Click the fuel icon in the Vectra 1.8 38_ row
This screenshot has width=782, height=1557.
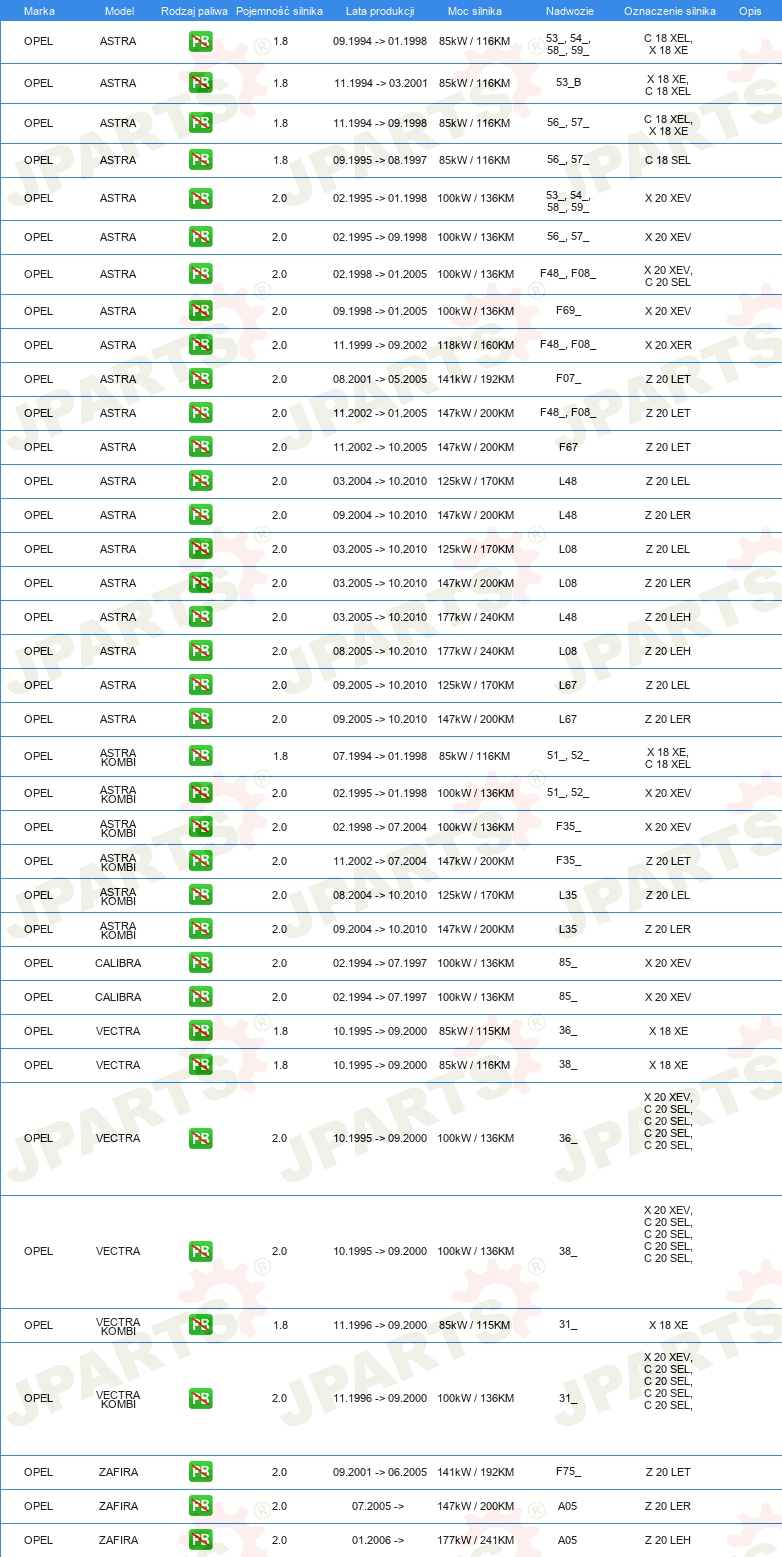200,1065
